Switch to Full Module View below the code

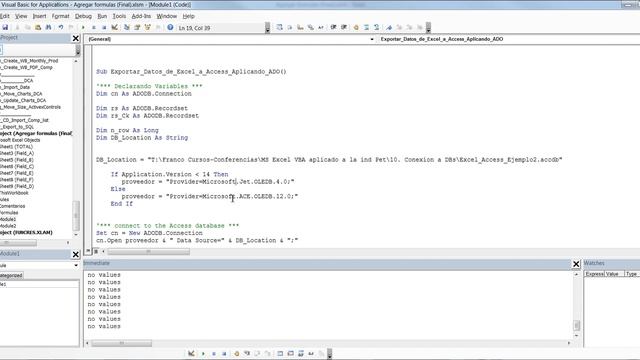click(x=96, y=251)
